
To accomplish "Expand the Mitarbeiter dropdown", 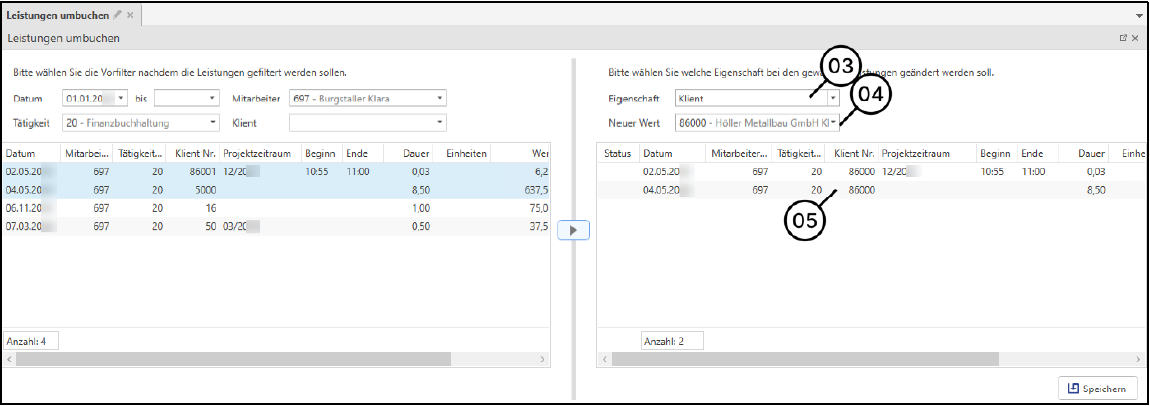I will point(439,98).
